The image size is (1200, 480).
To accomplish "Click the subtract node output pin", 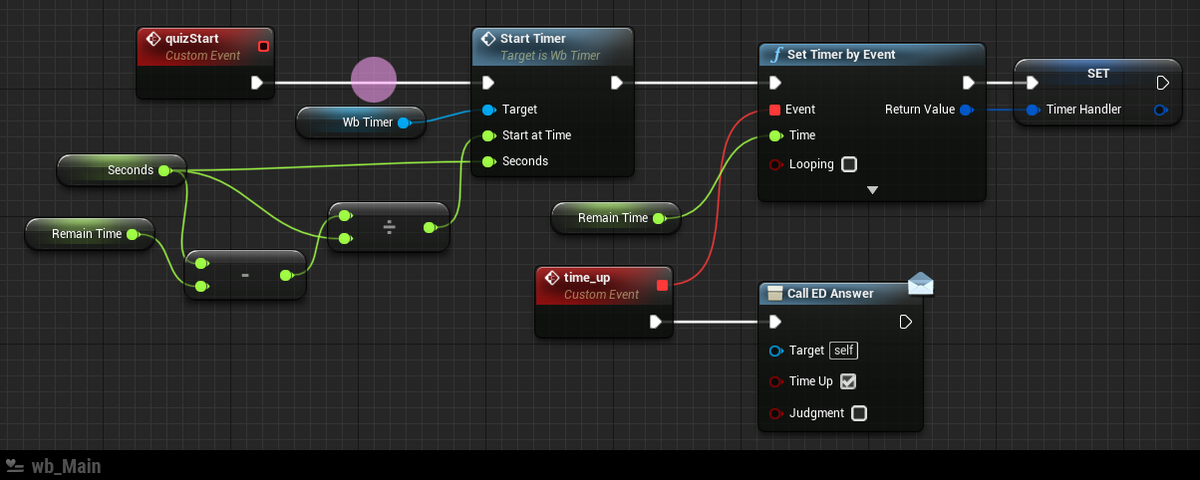I will (286, 275).
